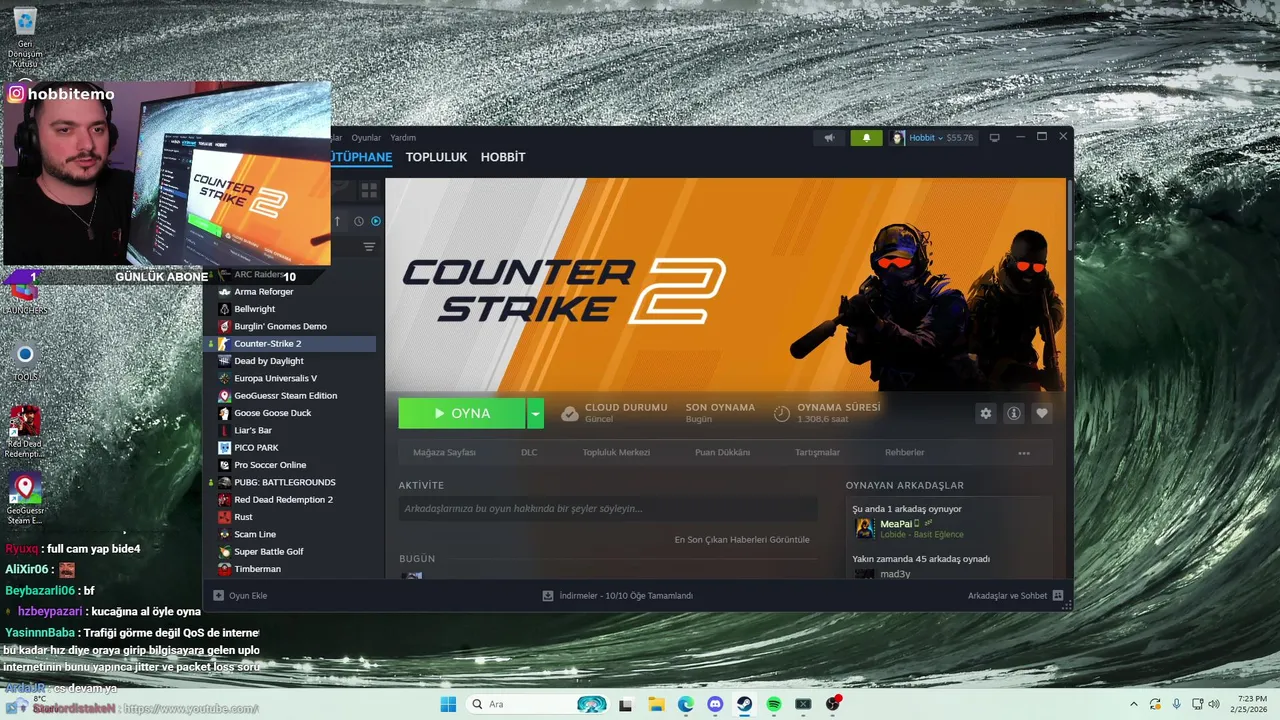Toggle the ready-to-play filter icon
Viewport: 1280px width, 720px height.
pos(376,221)
